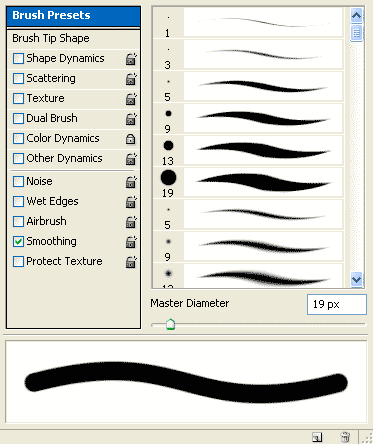Enable the Airbrush checkbox

coord(18,222)
